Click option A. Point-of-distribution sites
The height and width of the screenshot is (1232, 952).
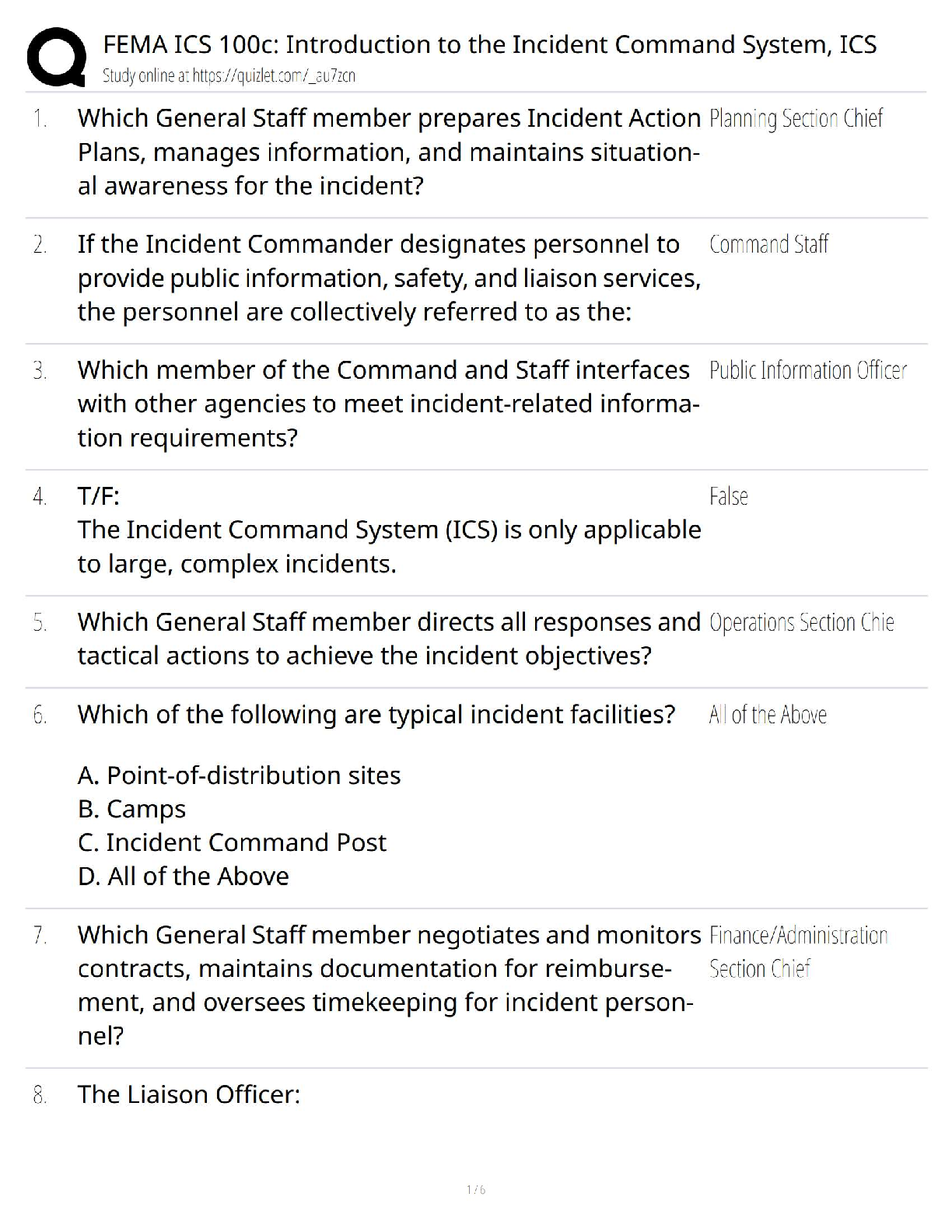pyautogui.click(x=239, y=775)
